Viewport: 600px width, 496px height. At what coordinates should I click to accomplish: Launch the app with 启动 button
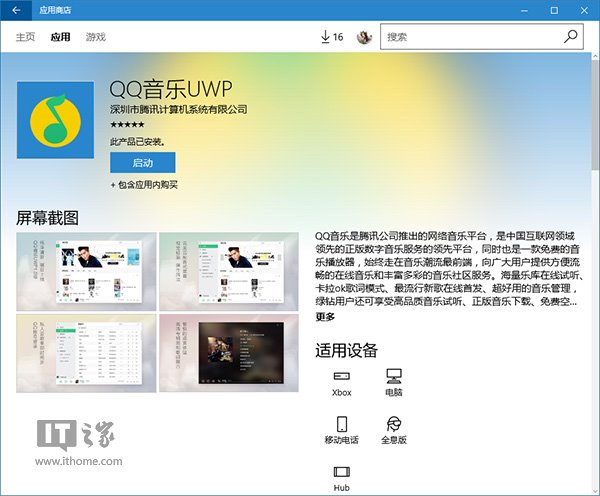click(x=143, y=163)
